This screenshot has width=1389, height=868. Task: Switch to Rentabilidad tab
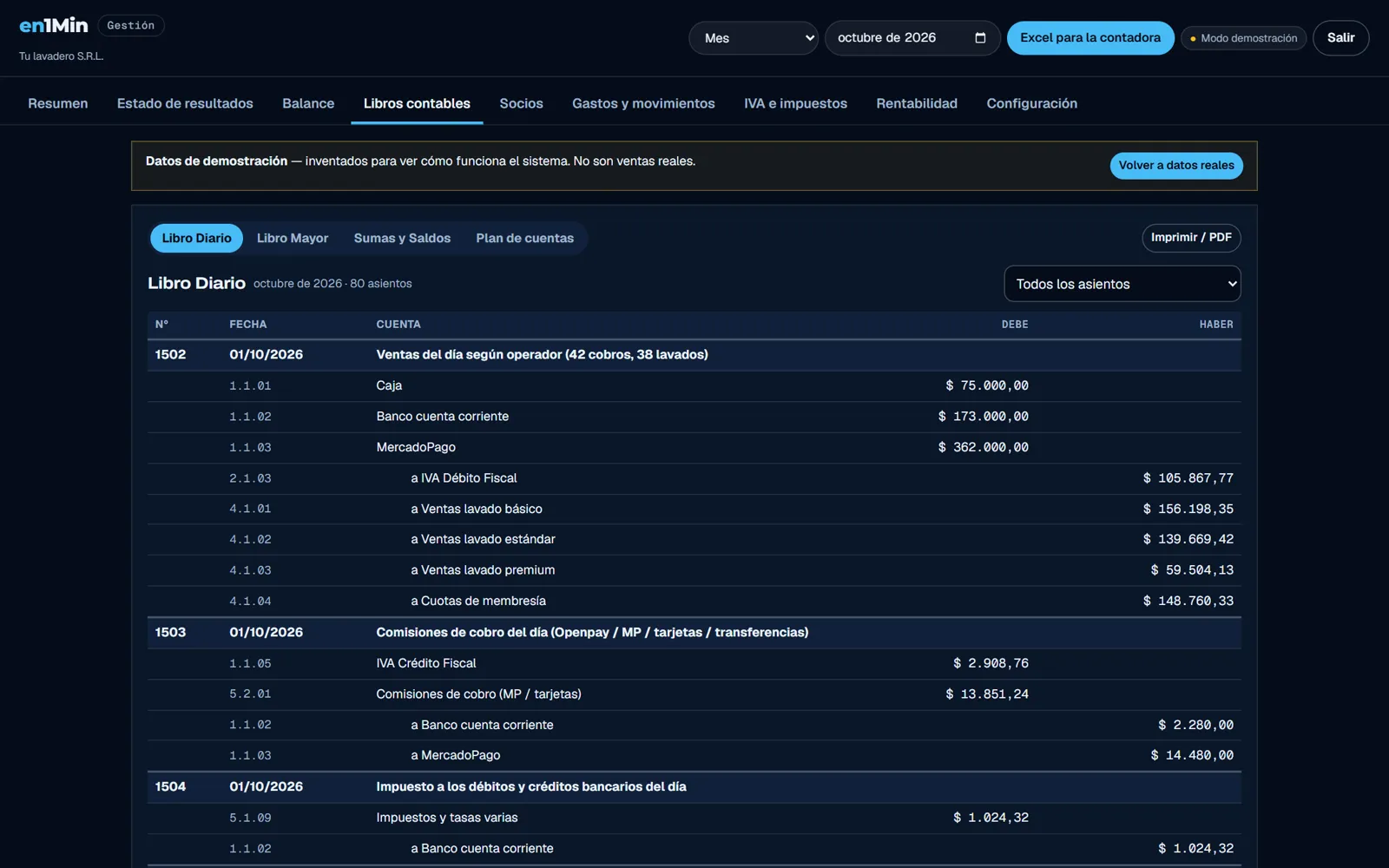click(917, 103)
